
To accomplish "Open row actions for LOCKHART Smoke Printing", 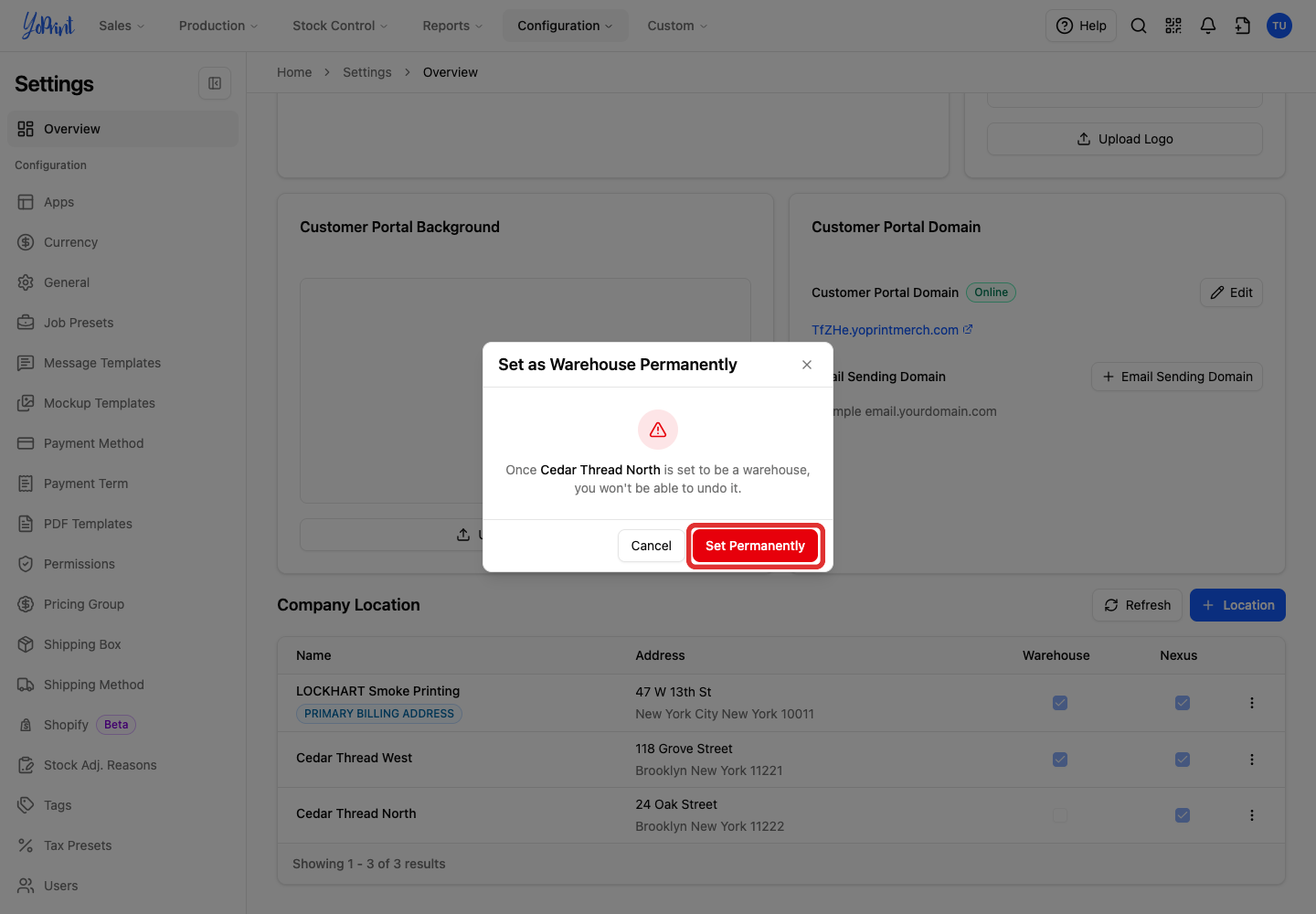I will [1252, 703].
